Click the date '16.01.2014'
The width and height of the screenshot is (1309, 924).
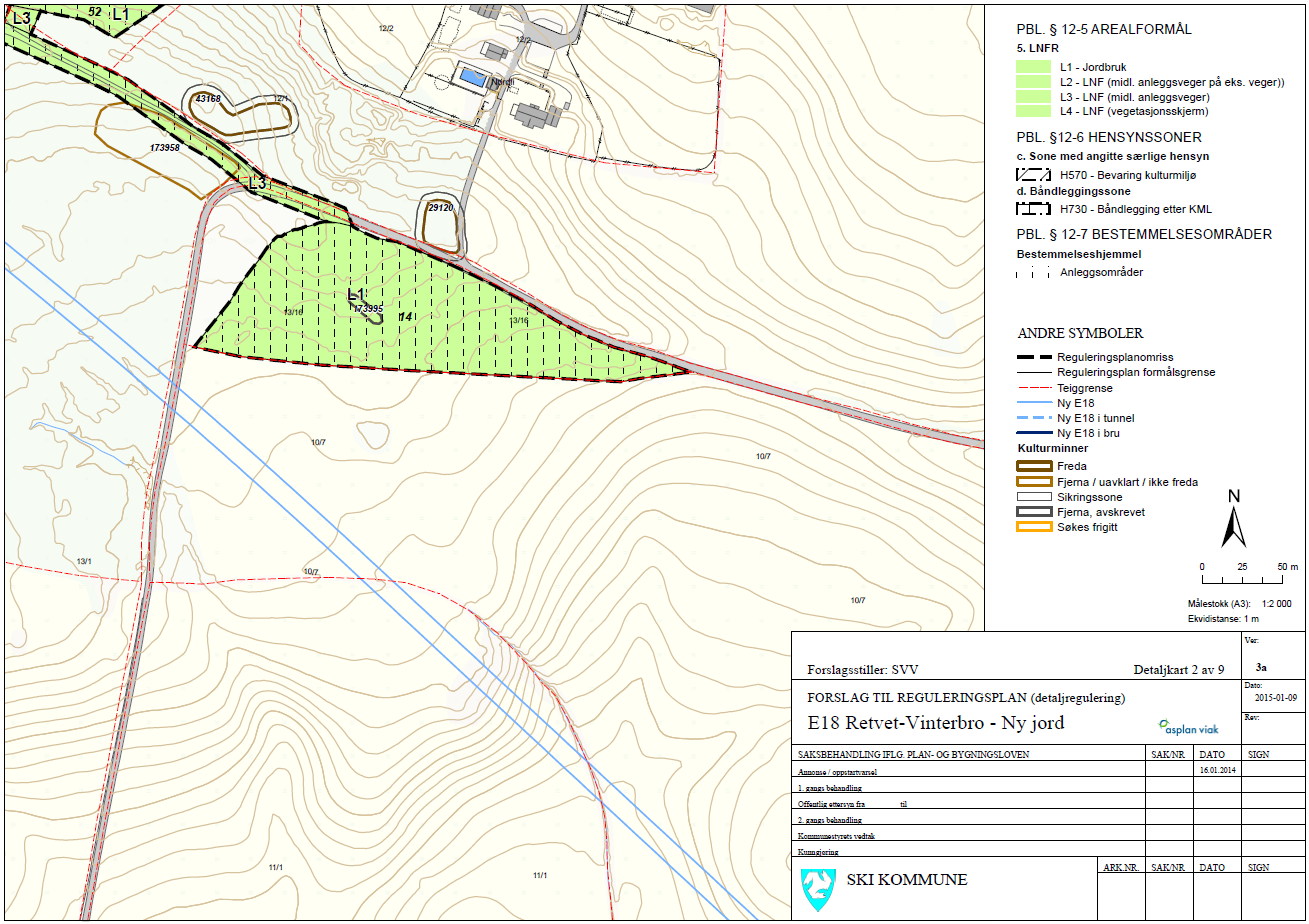[x=1219, y=771]
